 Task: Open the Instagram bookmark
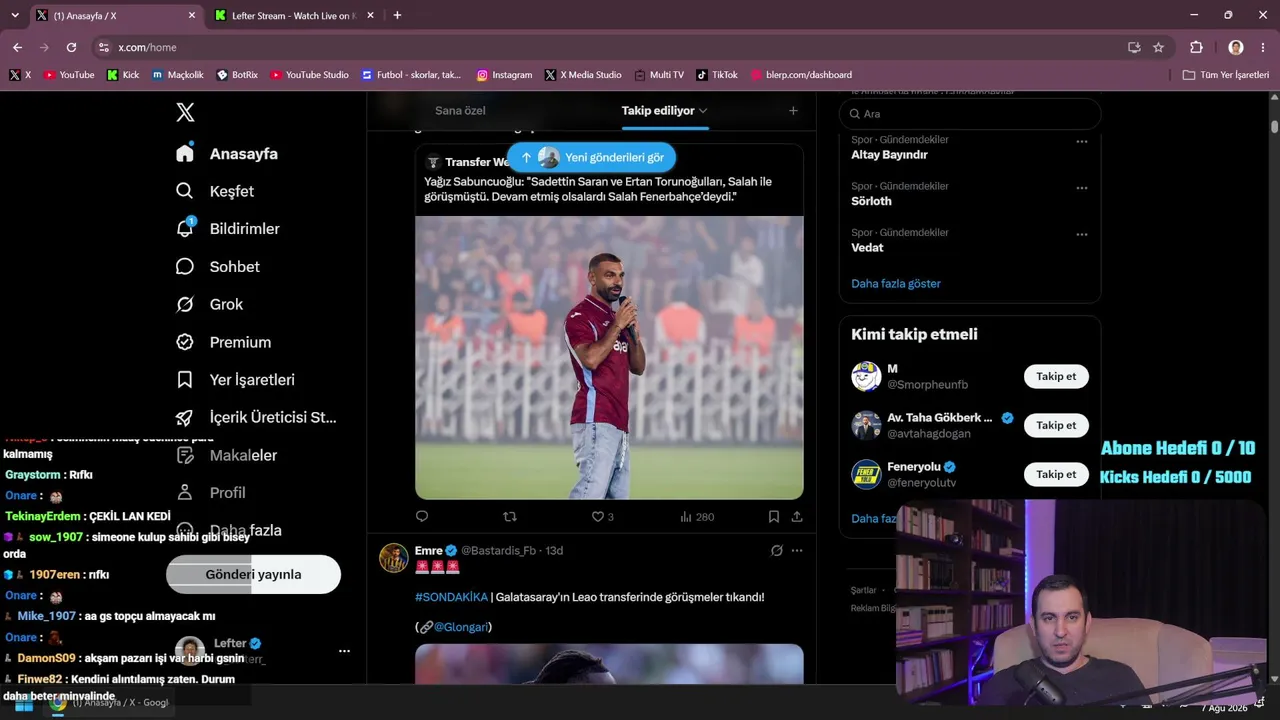[504, 75]
